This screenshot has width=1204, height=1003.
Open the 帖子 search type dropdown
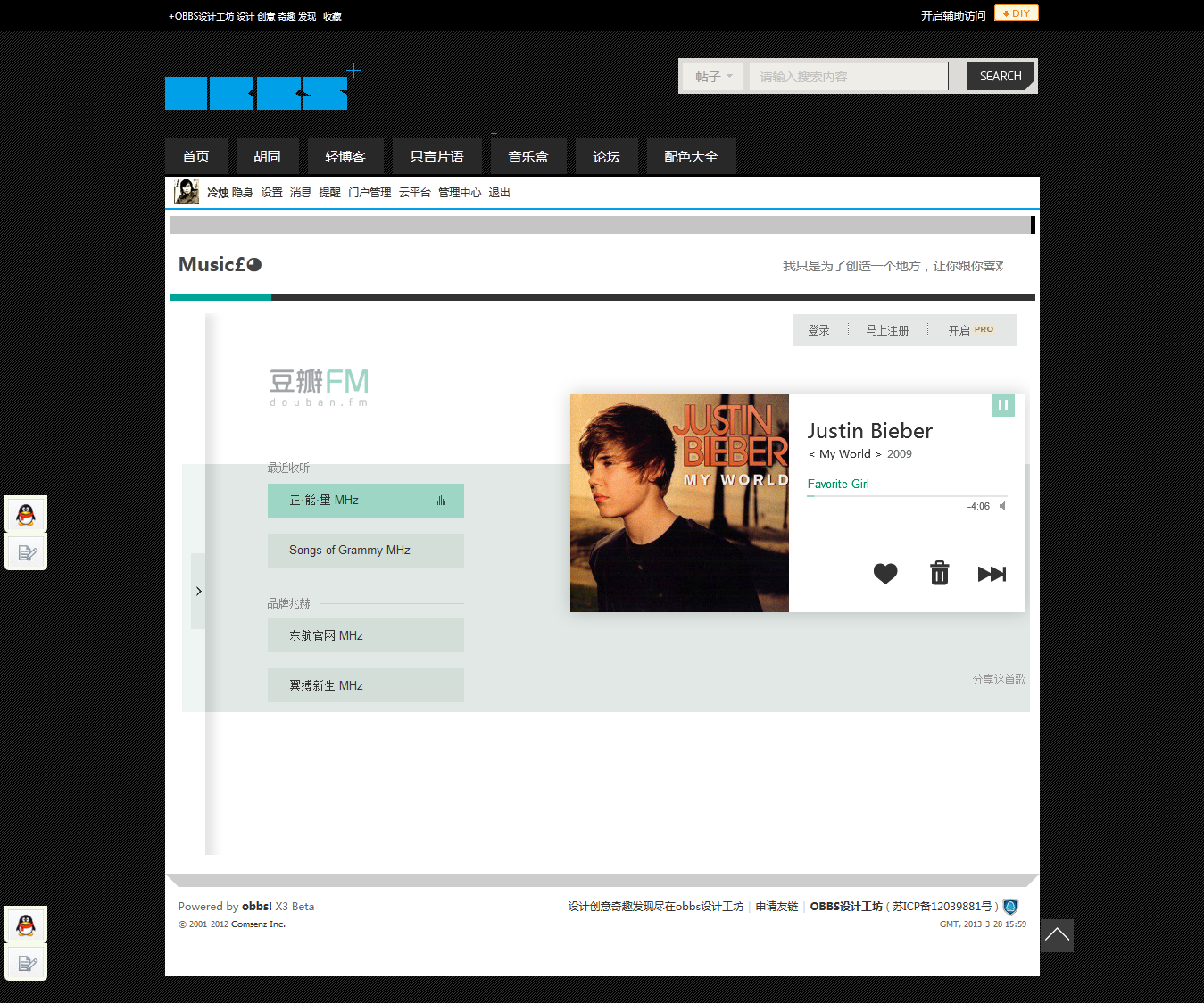click(x=714, y=77)
